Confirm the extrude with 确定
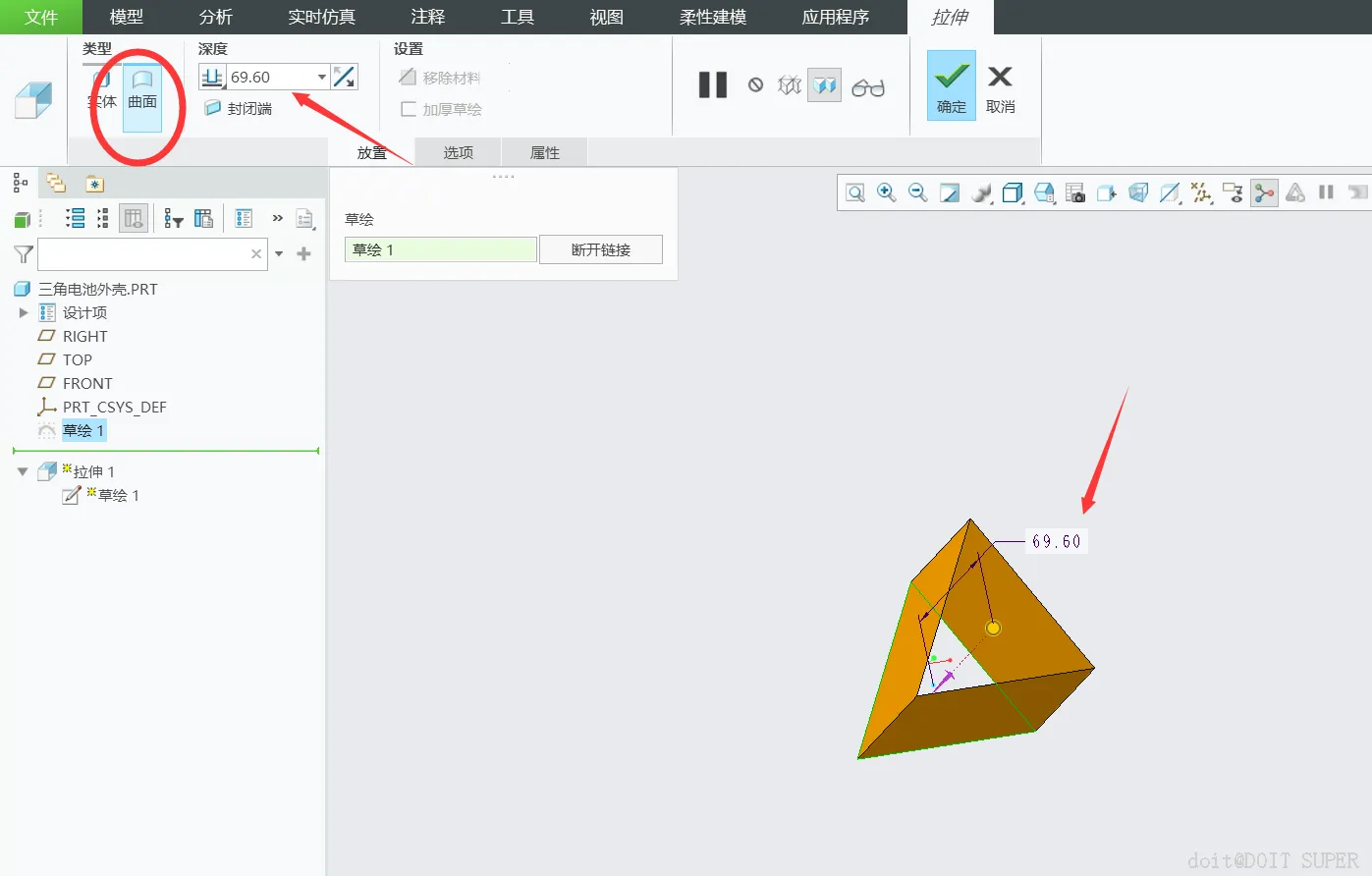This screenshot has width=1372, height=876. [x=952, y=86]
